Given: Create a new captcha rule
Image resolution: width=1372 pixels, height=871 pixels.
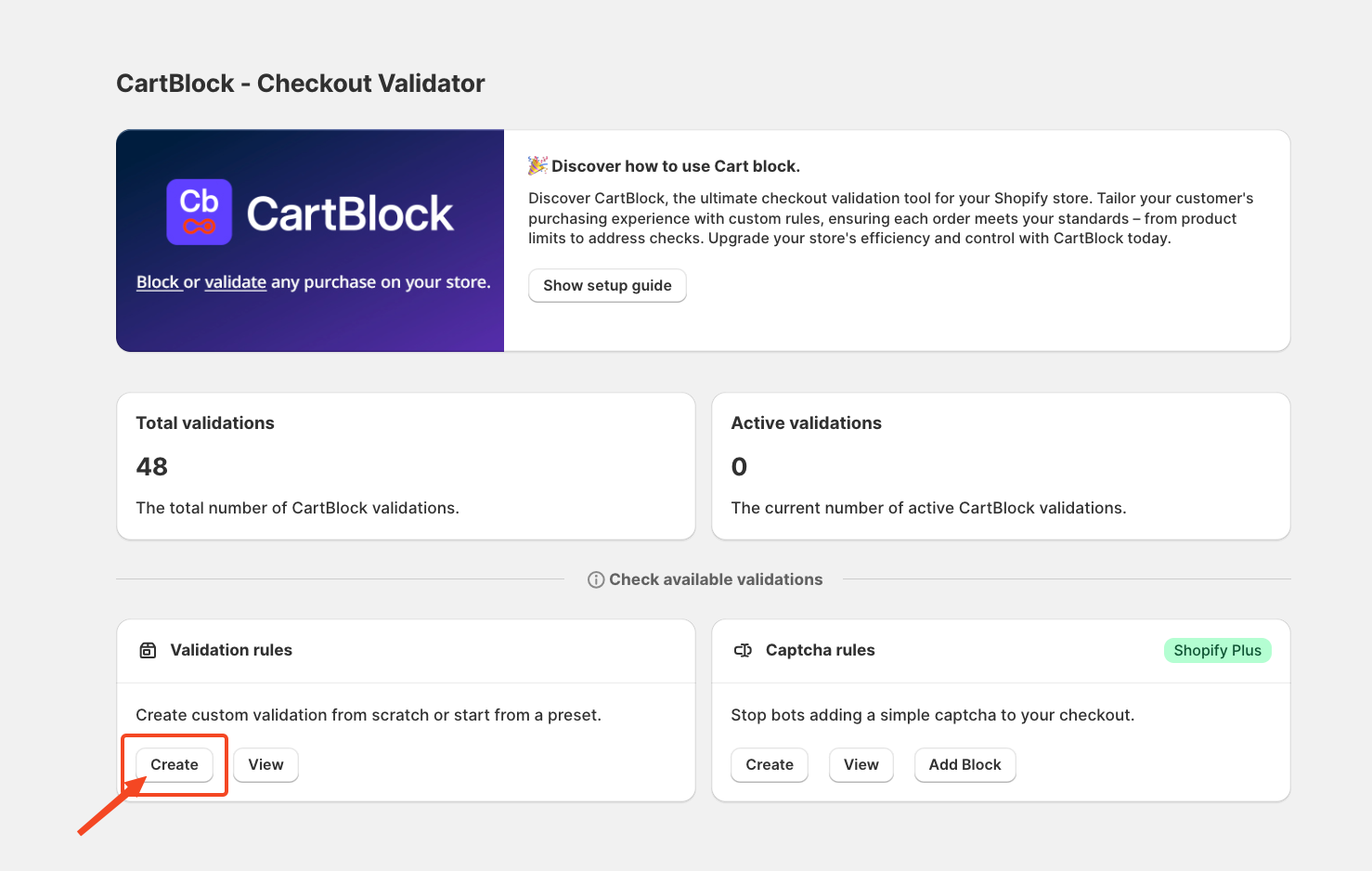Looking at the screenshot, I should tap(770, 765).
